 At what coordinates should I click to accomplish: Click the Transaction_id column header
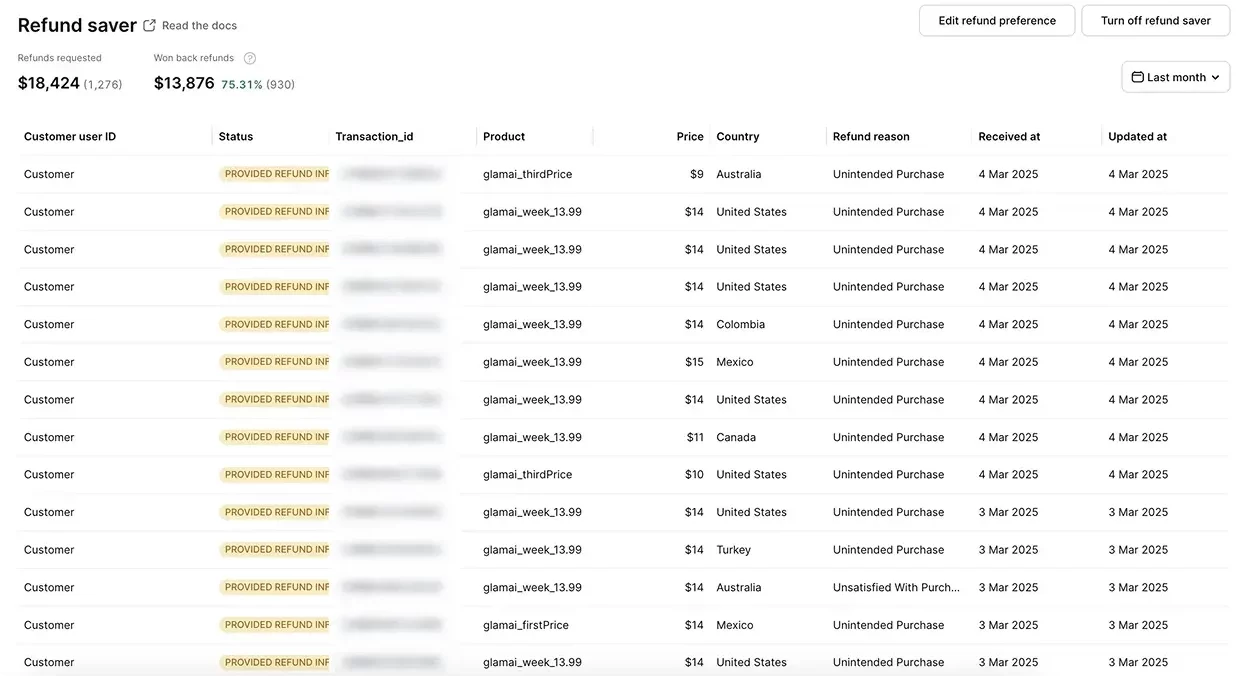[x=374, y=137]
